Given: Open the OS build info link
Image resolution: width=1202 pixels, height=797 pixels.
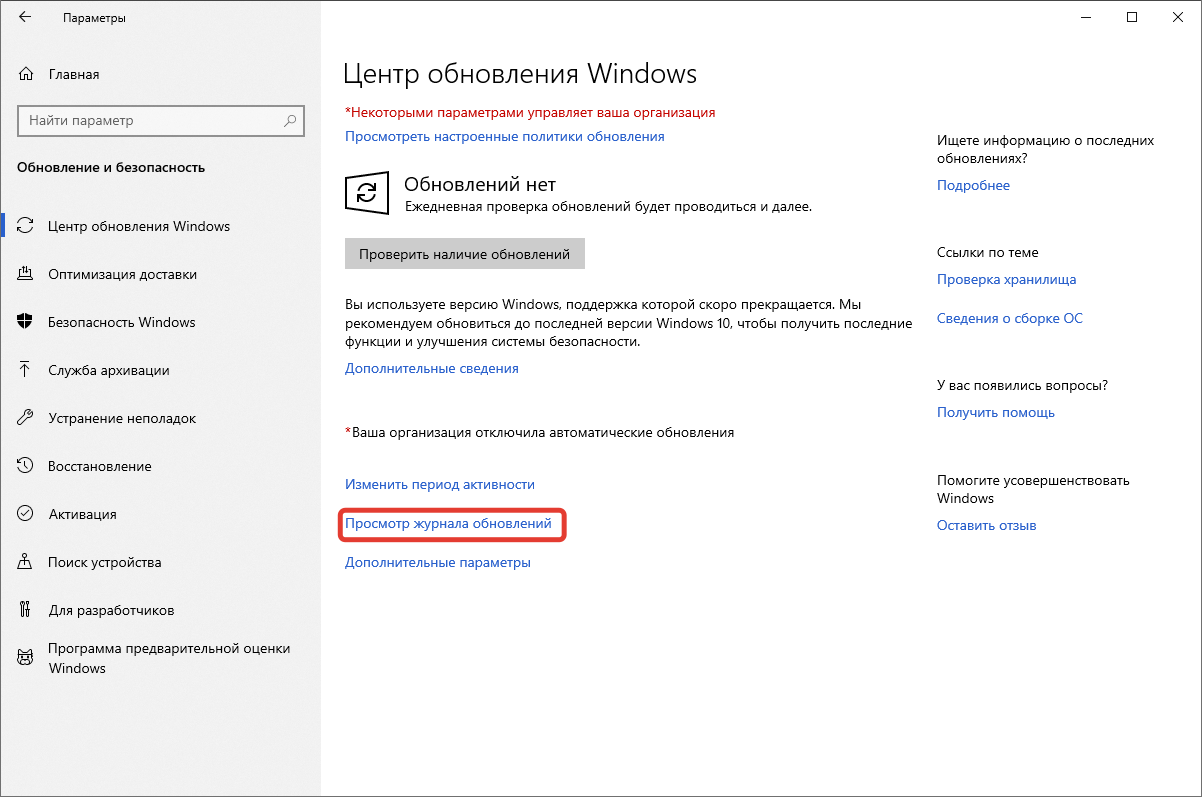Looking at the screenshot, I should point(1009,318).
